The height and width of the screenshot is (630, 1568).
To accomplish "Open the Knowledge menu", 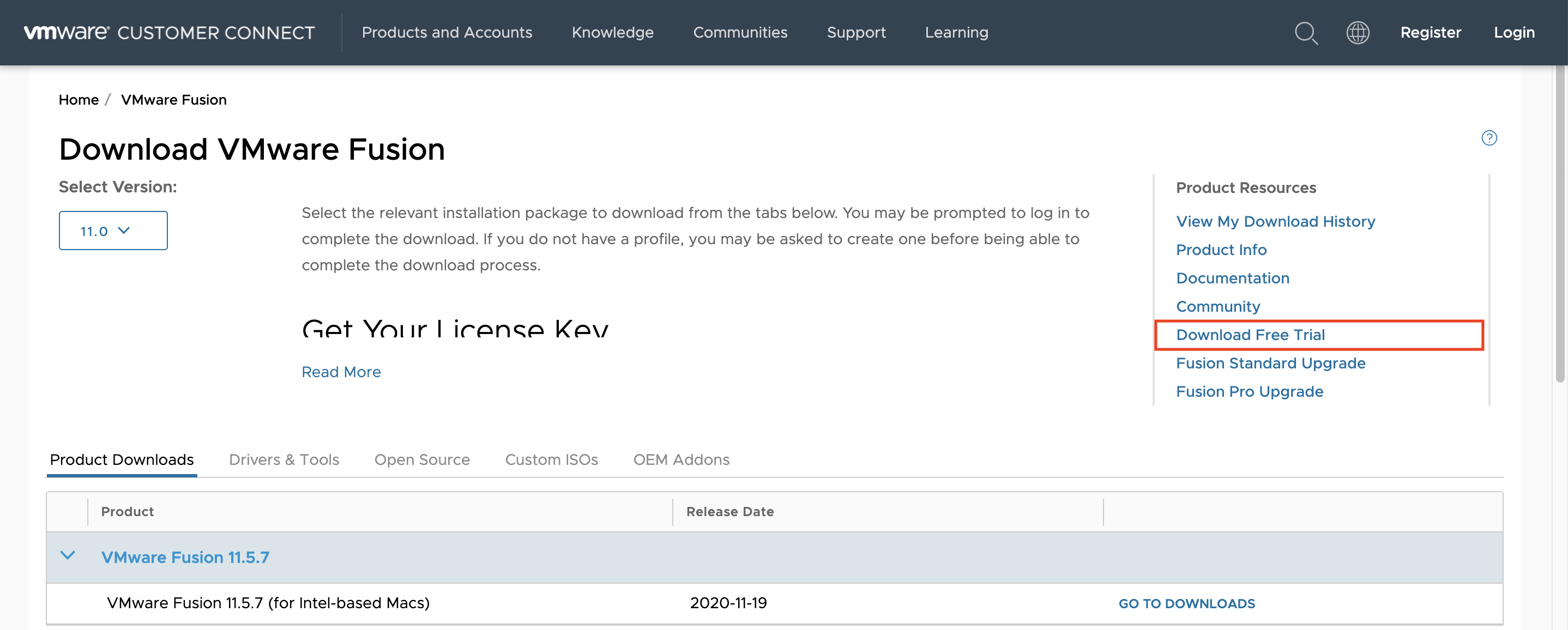I will (x=612, y=32).
